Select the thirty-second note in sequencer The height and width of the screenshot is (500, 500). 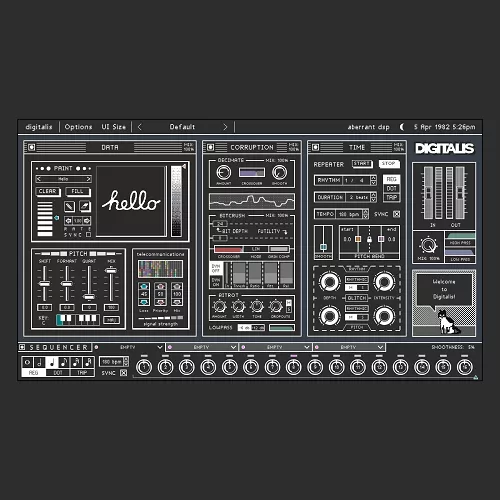[88, 362]
